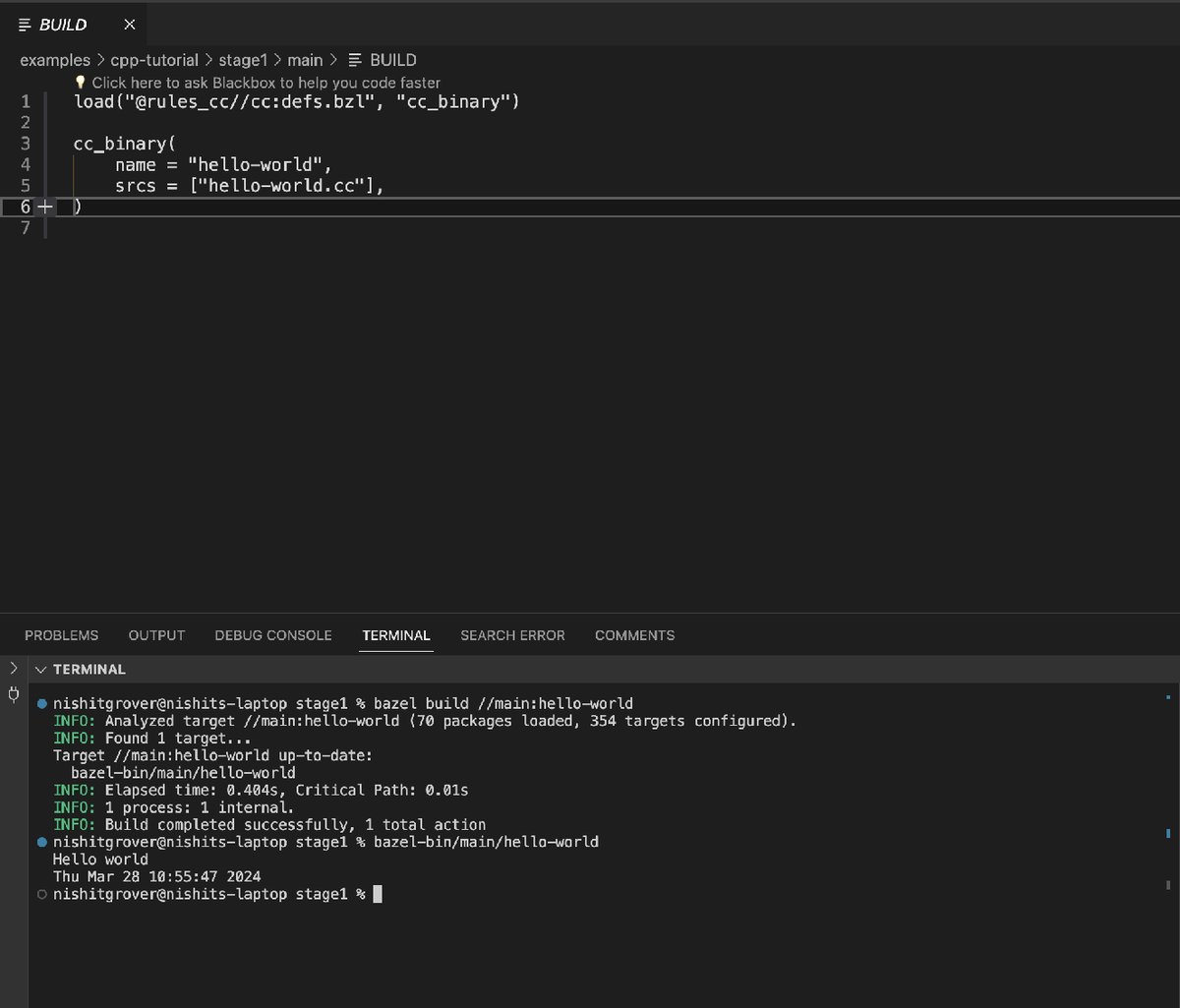Click the Blackbox lightbulb hint icon
The height and width of the screenshot is (1008, 1180).
(81, 83)
